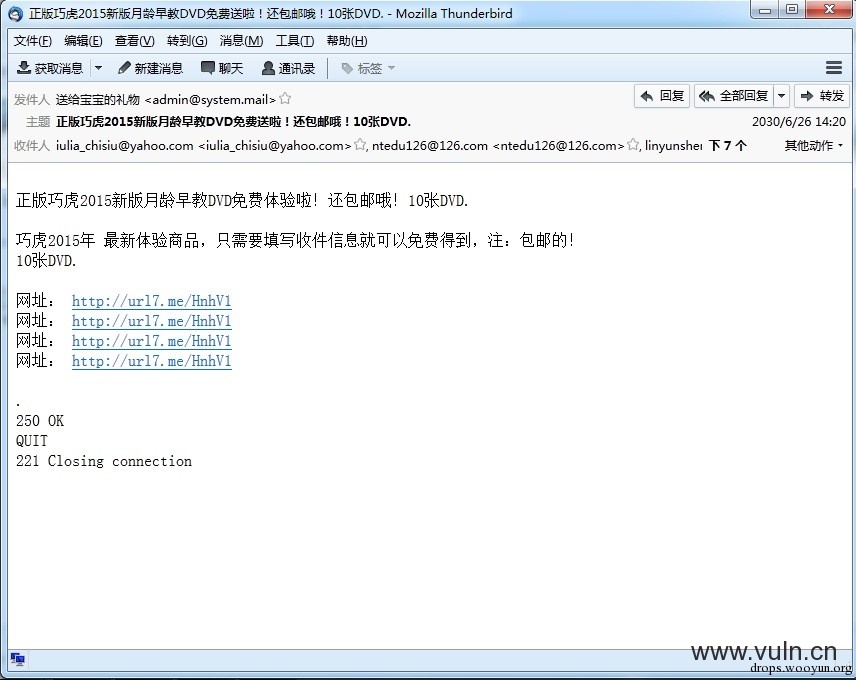Image resolution: width=856 pixels, height=680 pixels.
Task: Open the 编辑(E) menu
Action: coord(83,41)
